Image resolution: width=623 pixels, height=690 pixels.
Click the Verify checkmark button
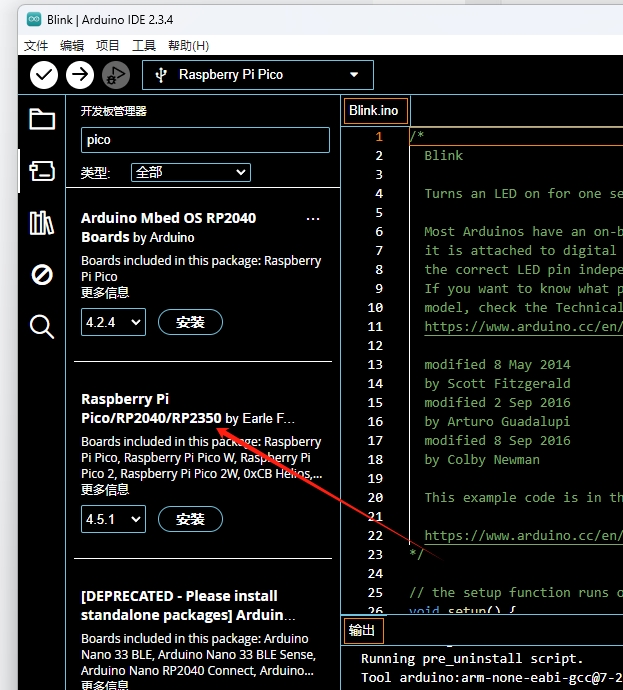[44, 75]
